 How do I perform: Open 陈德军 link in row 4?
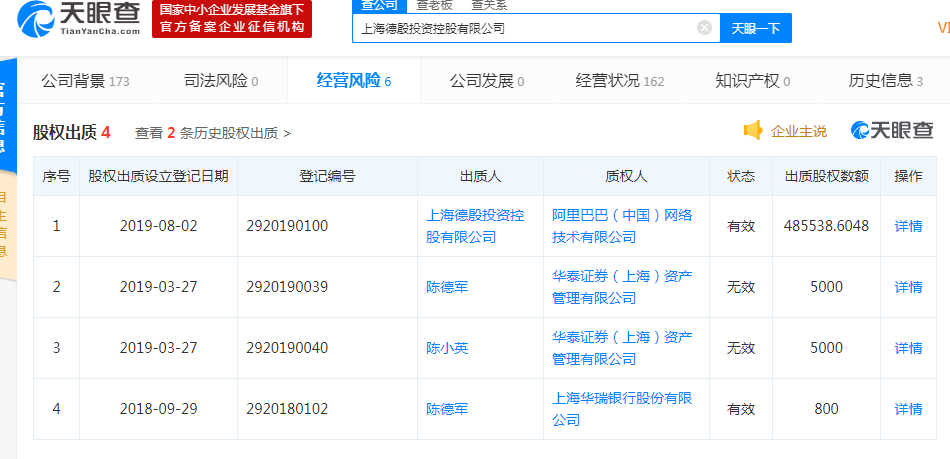coord(447,409)
